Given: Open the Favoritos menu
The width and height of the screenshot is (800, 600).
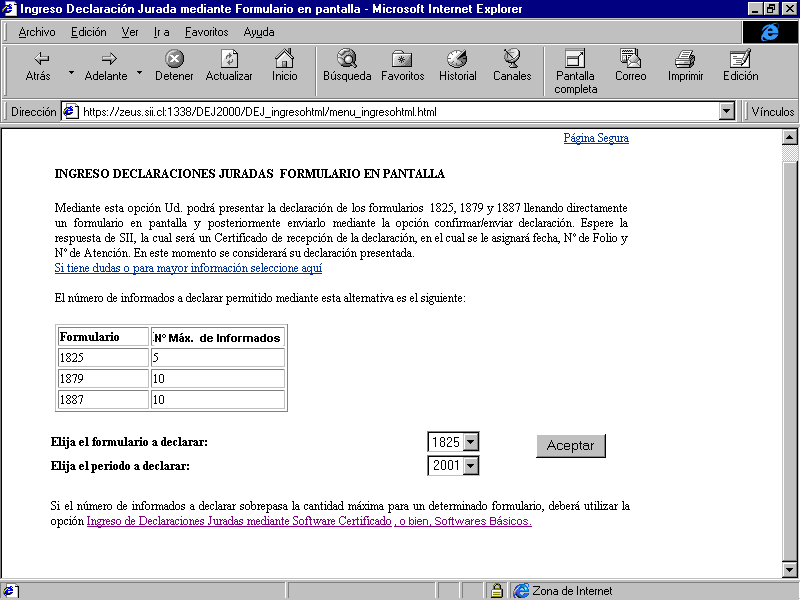Looking at the screenshot, I should pyautogui.click(x=206, y=32).
